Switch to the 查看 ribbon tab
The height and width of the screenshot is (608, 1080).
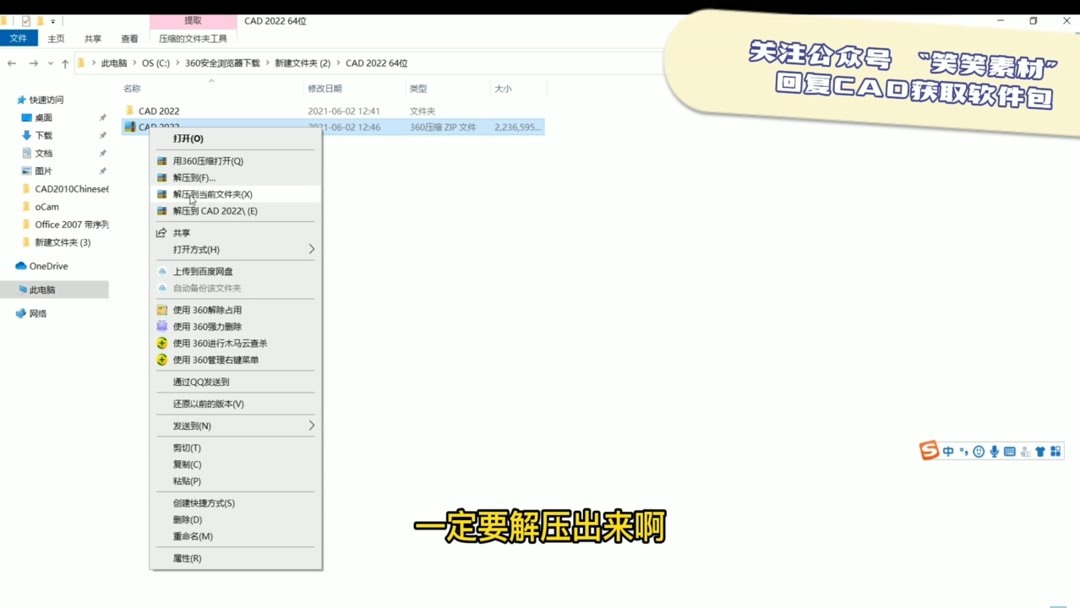(x=130, y=38)
